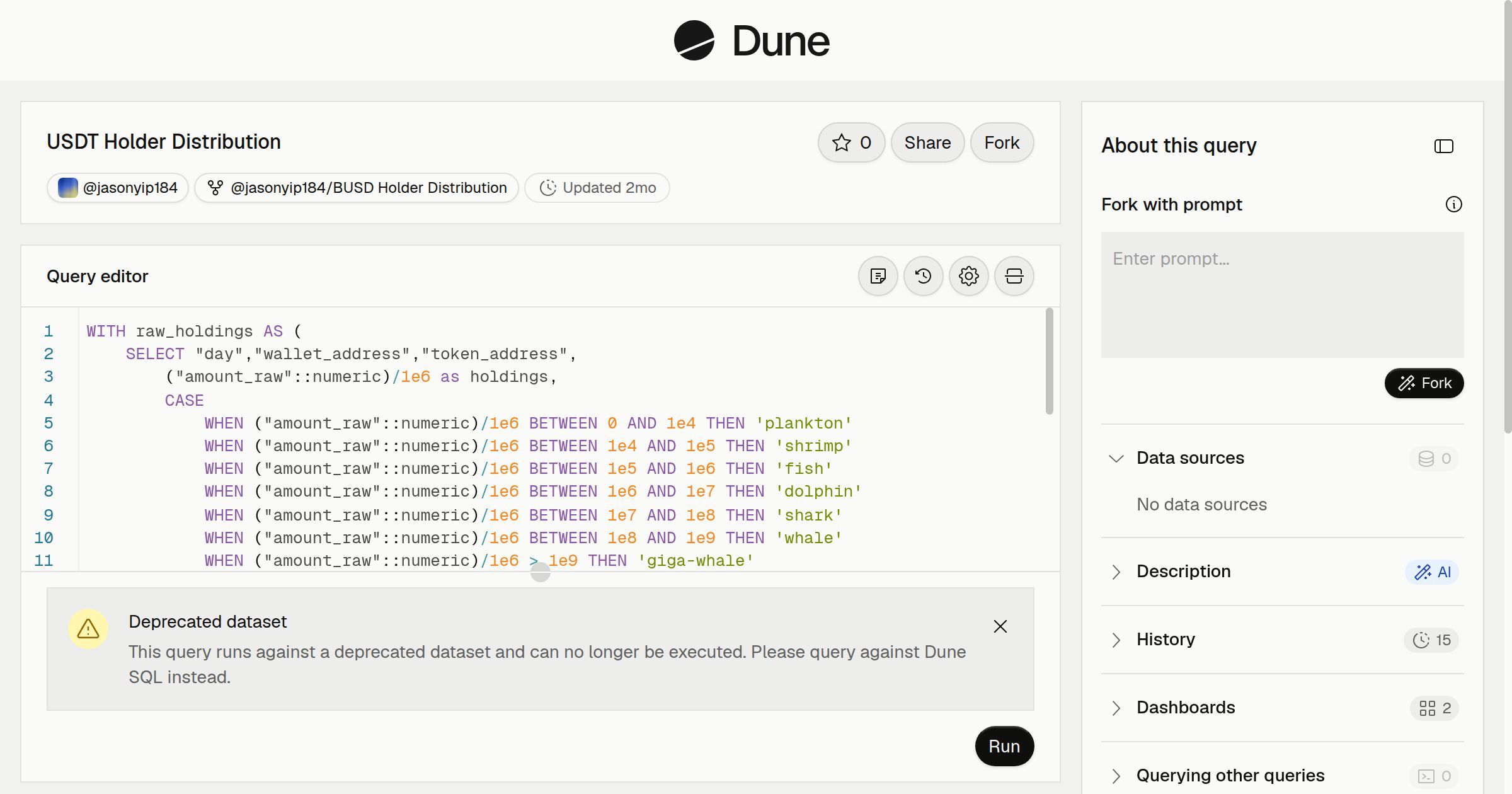1512x794 pixels.
Task: Click the AI description badge
Action: (1433, 572)
